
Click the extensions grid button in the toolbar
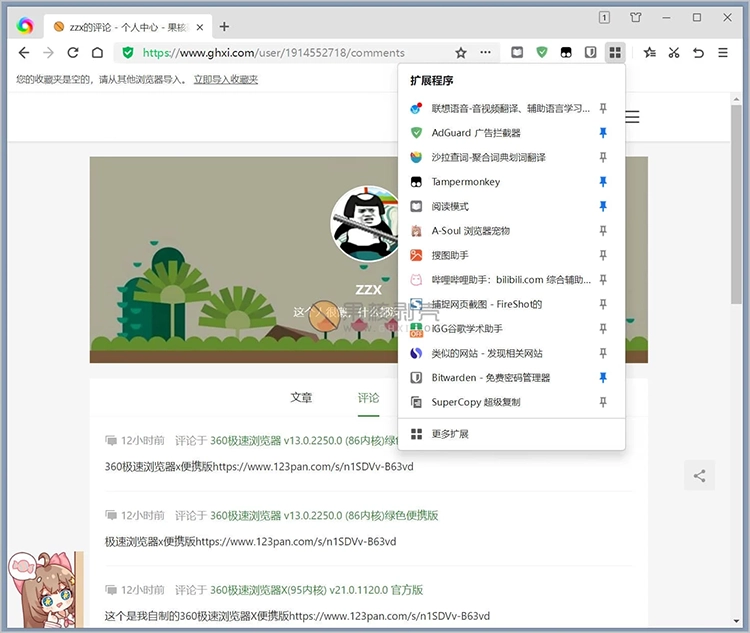(x=615, y=52)
